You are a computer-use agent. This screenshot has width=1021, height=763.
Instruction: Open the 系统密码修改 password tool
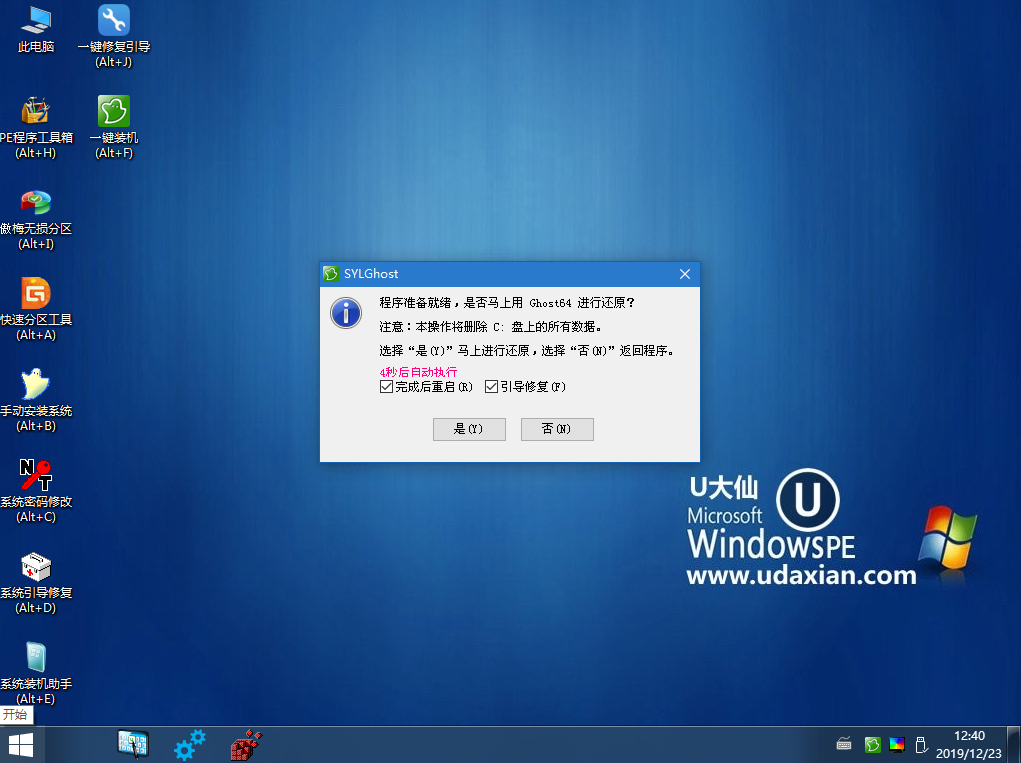click(x=36, y=476)
